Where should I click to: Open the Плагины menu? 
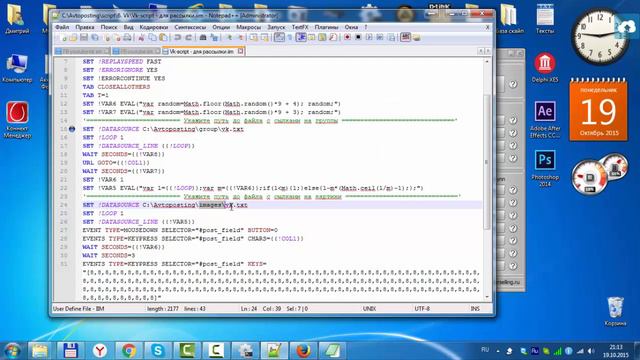click(x=327, y=27)
